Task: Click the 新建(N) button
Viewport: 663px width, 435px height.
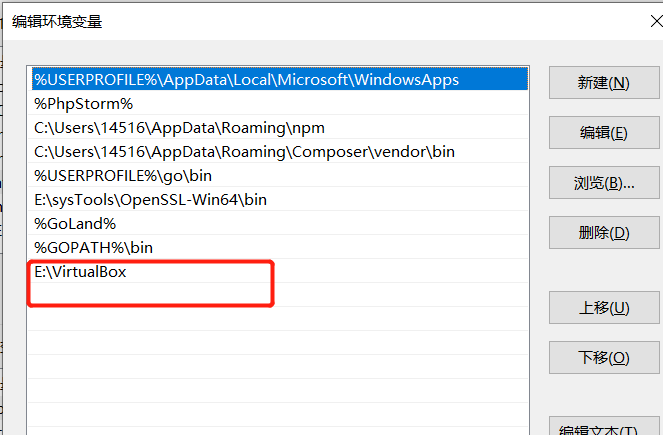Action: [604, 82]
